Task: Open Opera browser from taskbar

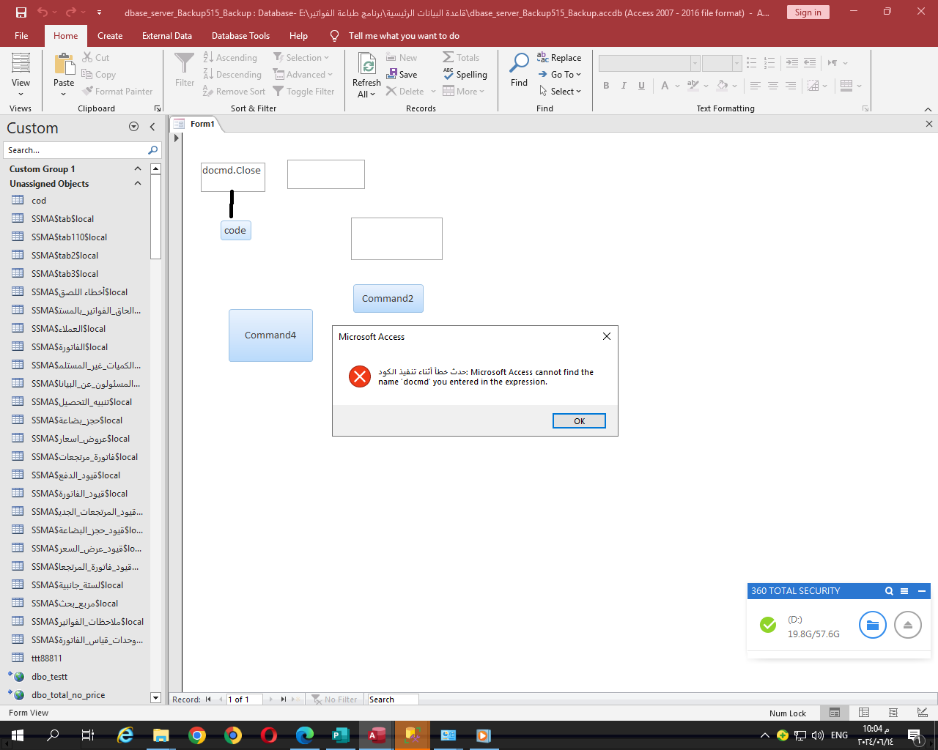Action: pyautogui.click(x=269, y=735)
